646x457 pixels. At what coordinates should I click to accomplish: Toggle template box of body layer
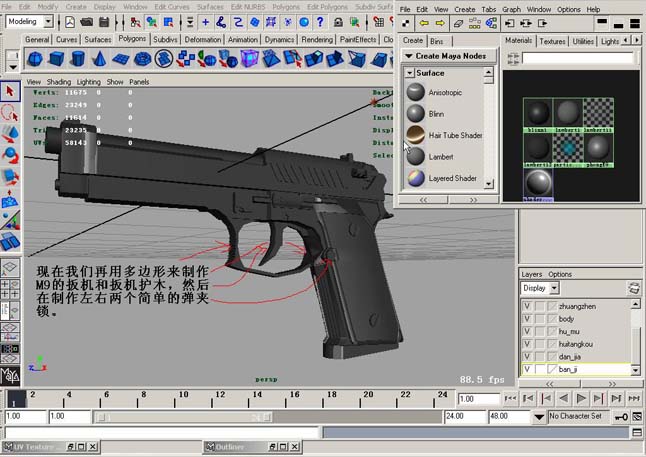(540, 319)
